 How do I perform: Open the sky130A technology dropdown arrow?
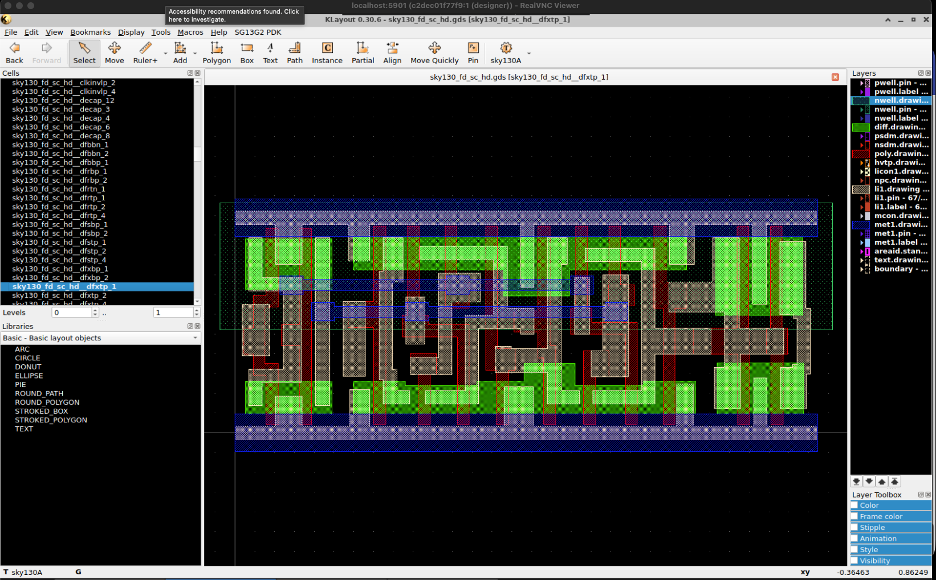coord(529,52)
